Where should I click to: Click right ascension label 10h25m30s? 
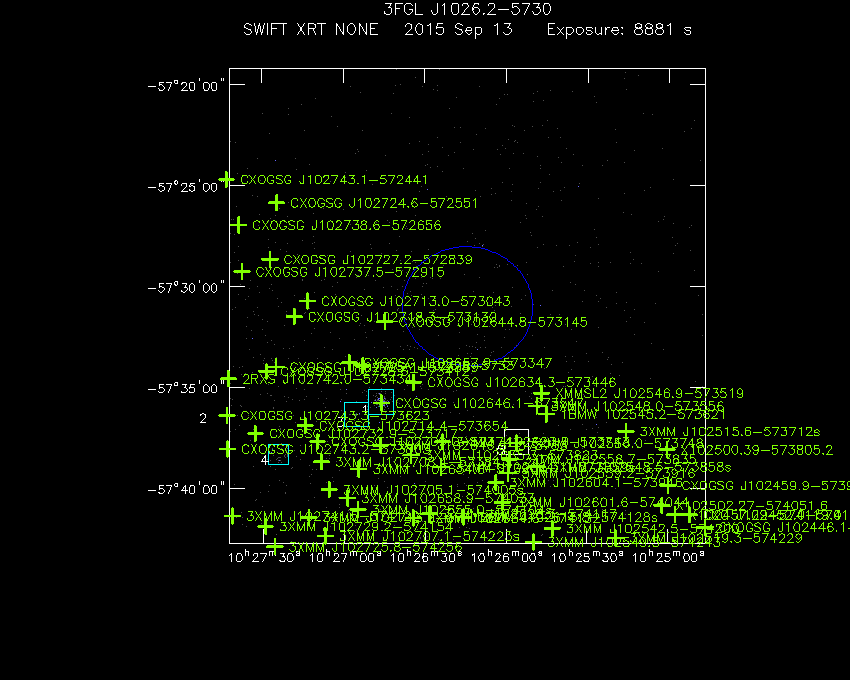tap(588, 557)
